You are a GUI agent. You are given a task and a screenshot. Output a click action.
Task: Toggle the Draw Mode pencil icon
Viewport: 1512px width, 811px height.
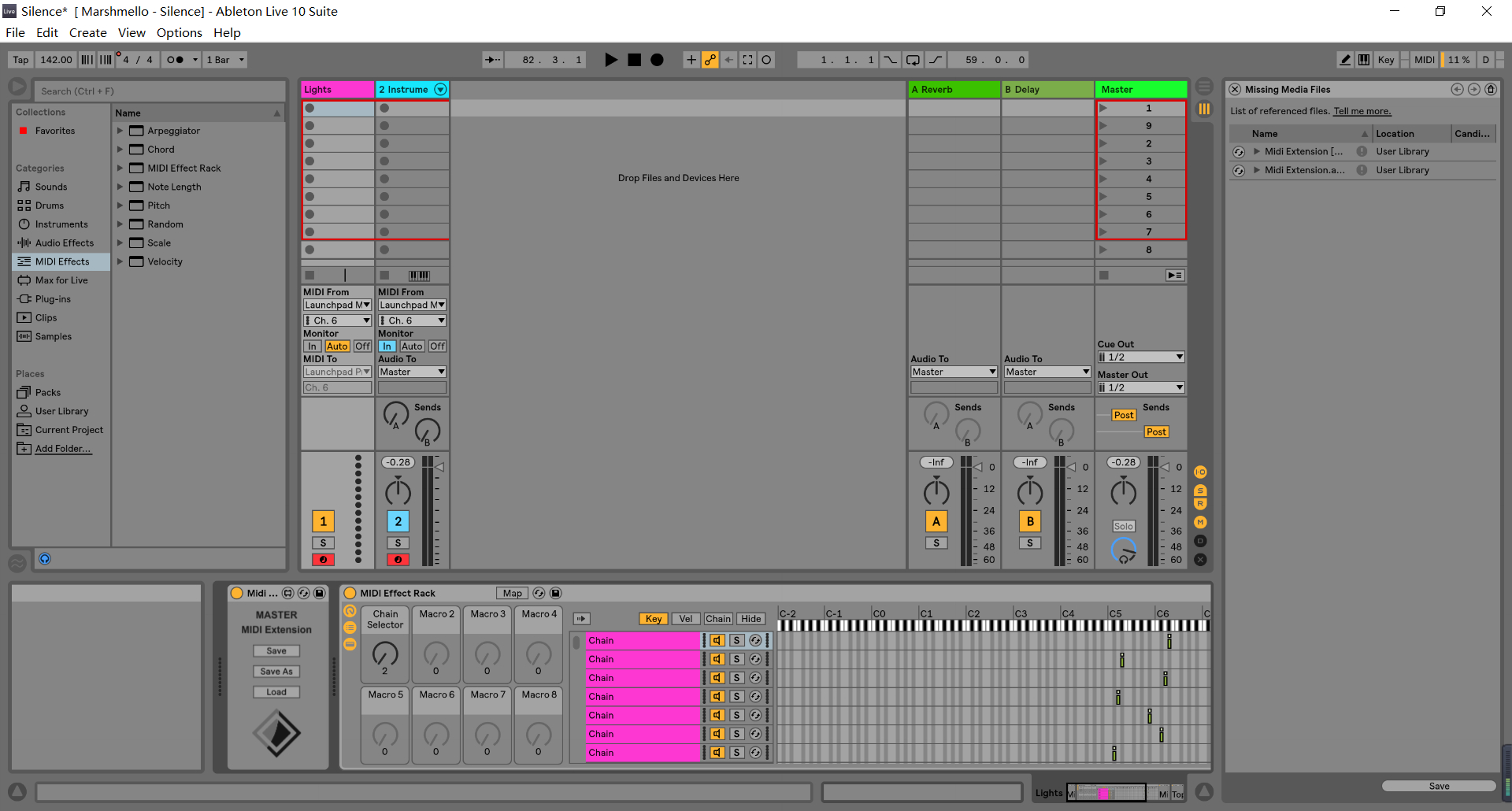1345,60
